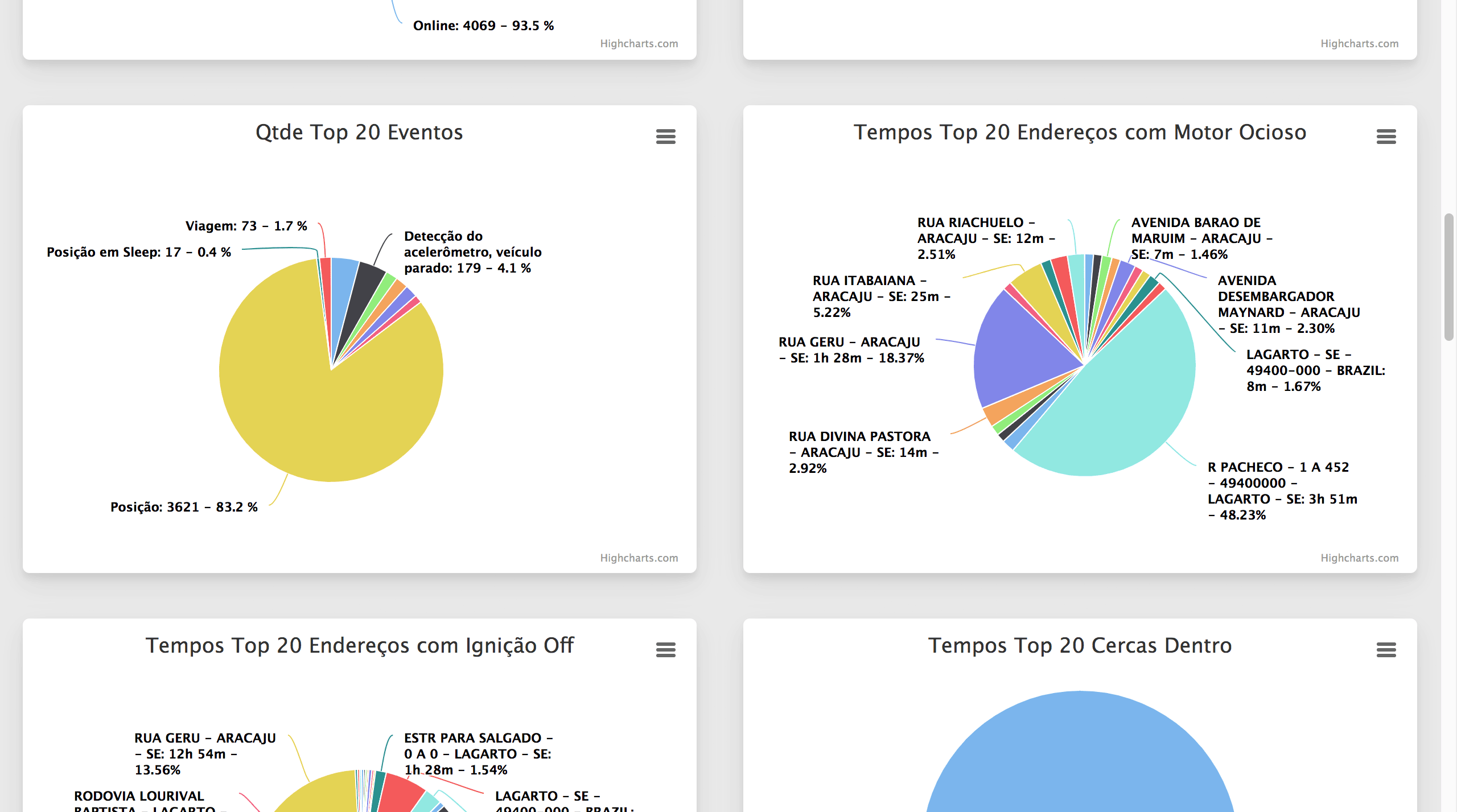Select the 'Qtde Top 20 Eventos' chart title
1457x812 pixels.
pos(359,133)
